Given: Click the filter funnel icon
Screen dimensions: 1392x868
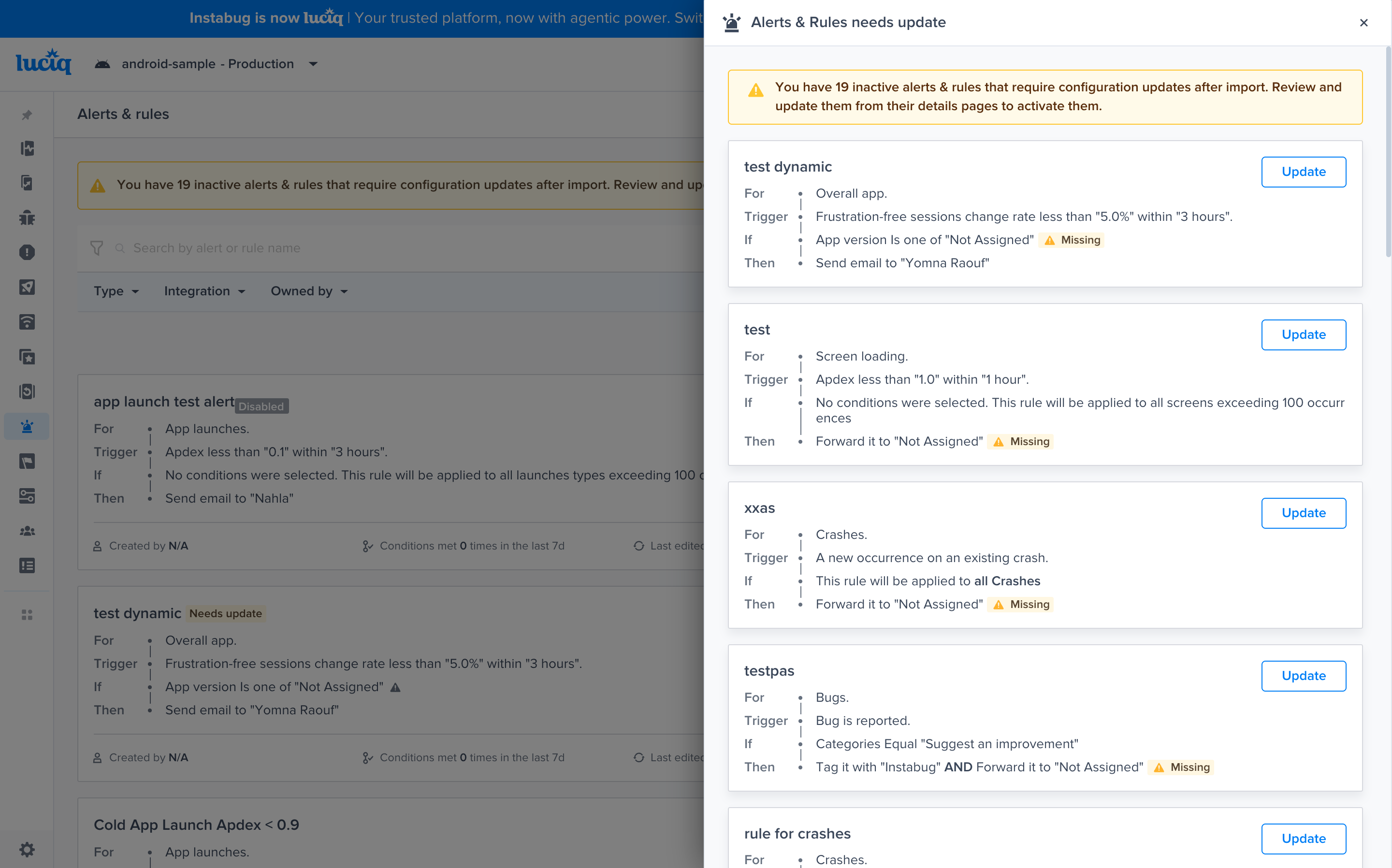Looking at the screenshot, I should tap(97, 248).
